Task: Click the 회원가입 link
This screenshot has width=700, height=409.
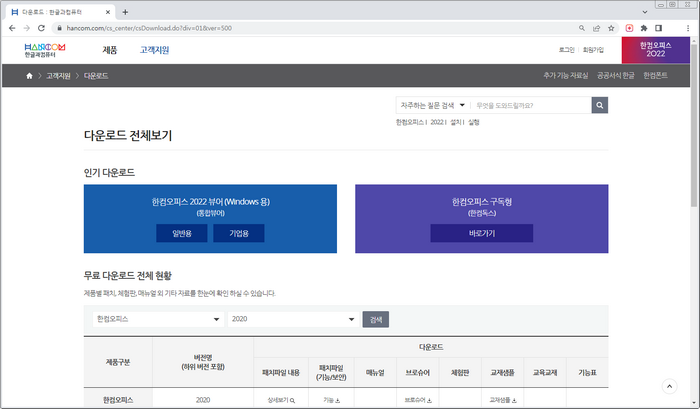Action: pyautogui.click(x=593, y=50)
